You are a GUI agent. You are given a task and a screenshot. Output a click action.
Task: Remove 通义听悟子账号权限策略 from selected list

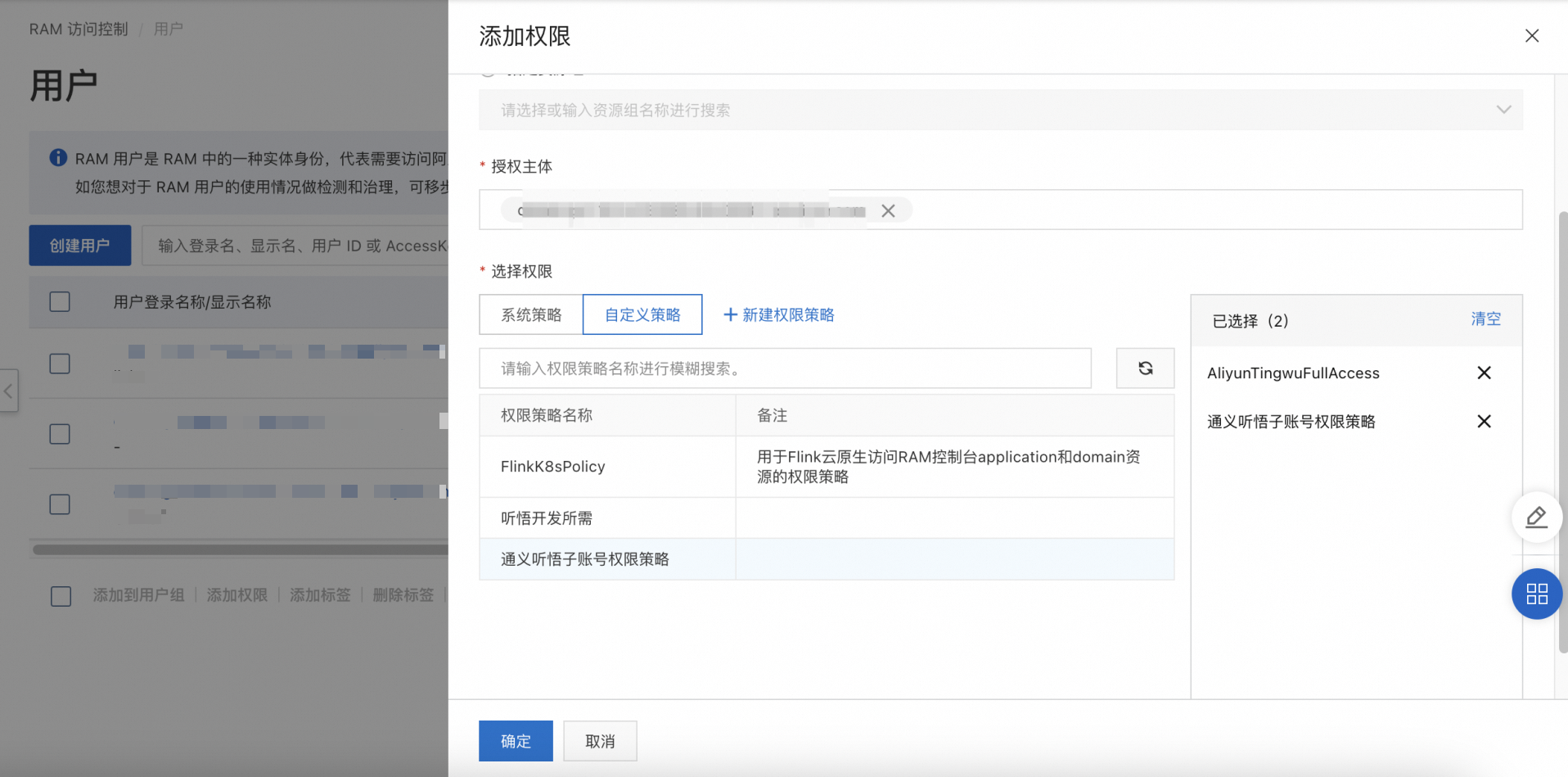[x=1484, y=421]
